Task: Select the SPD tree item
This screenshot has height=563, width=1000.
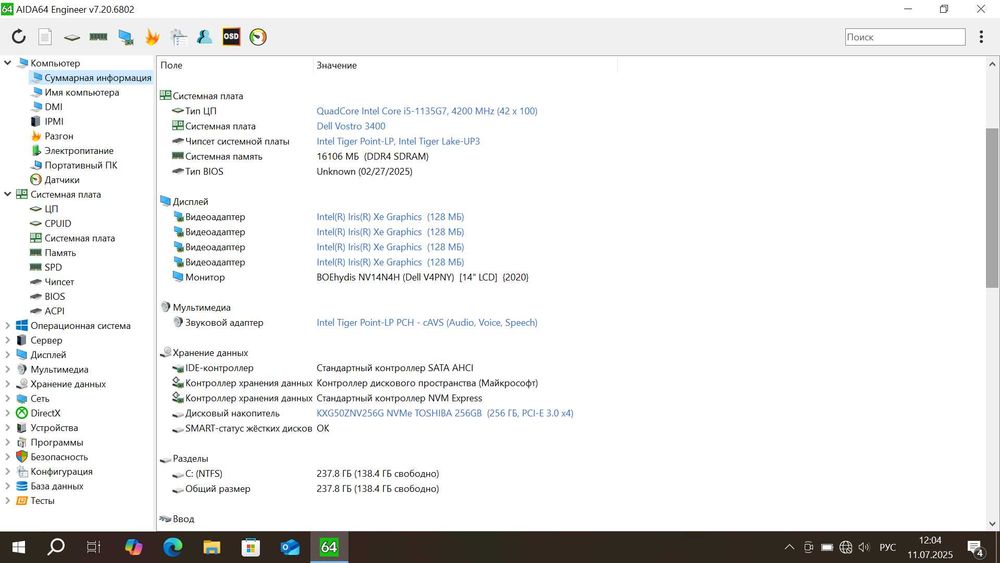Action: coord(46,268)
